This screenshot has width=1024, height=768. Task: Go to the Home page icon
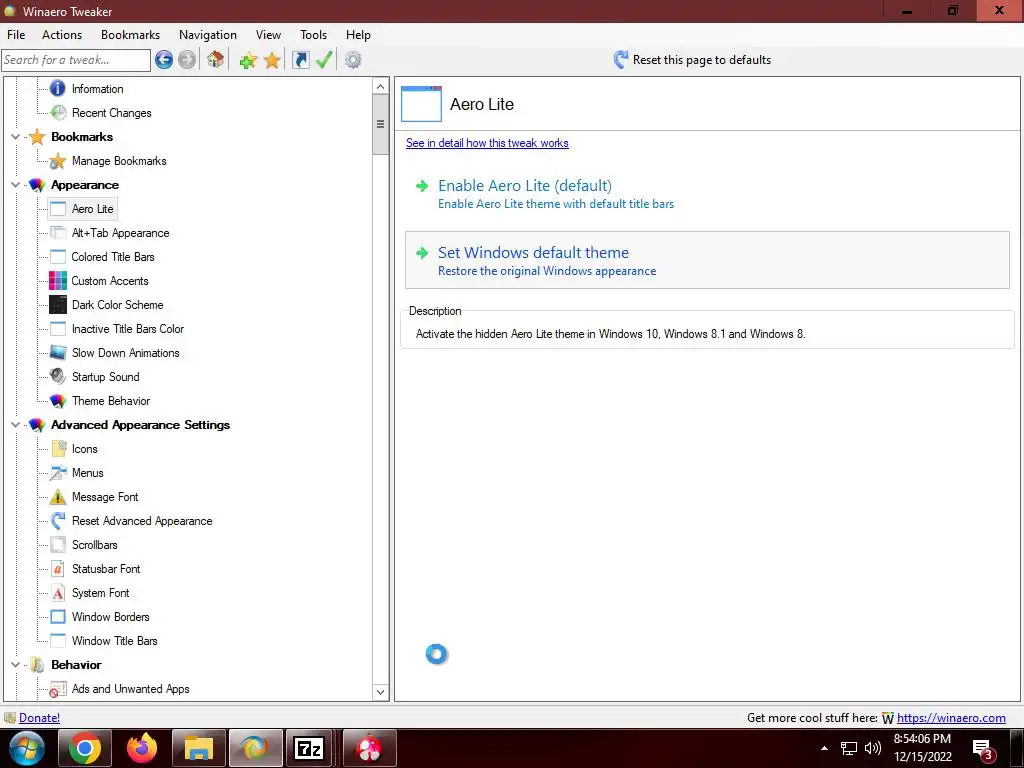(216, 60)
